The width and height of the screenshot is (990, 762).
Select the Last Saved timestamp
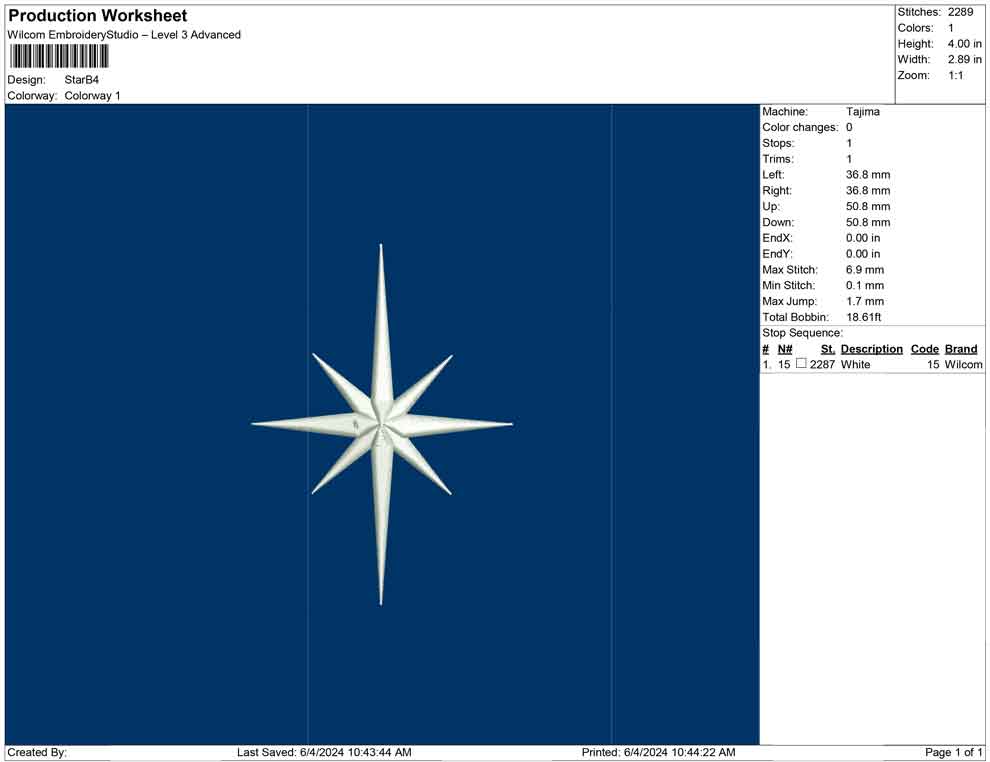pos(321,751)
